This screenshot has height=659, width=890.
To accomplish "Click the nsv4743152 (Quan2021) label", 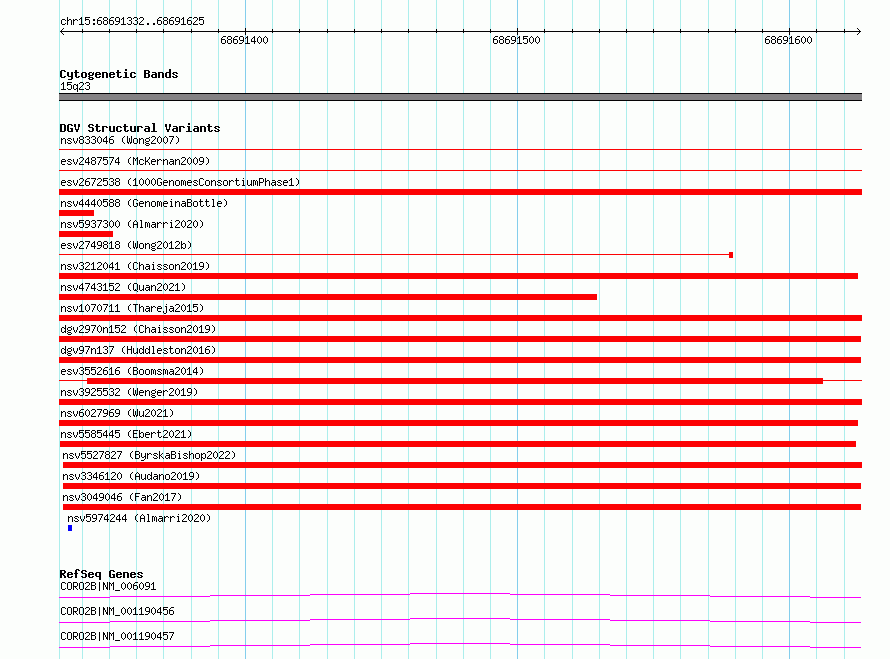I will [x=123, y=287].
